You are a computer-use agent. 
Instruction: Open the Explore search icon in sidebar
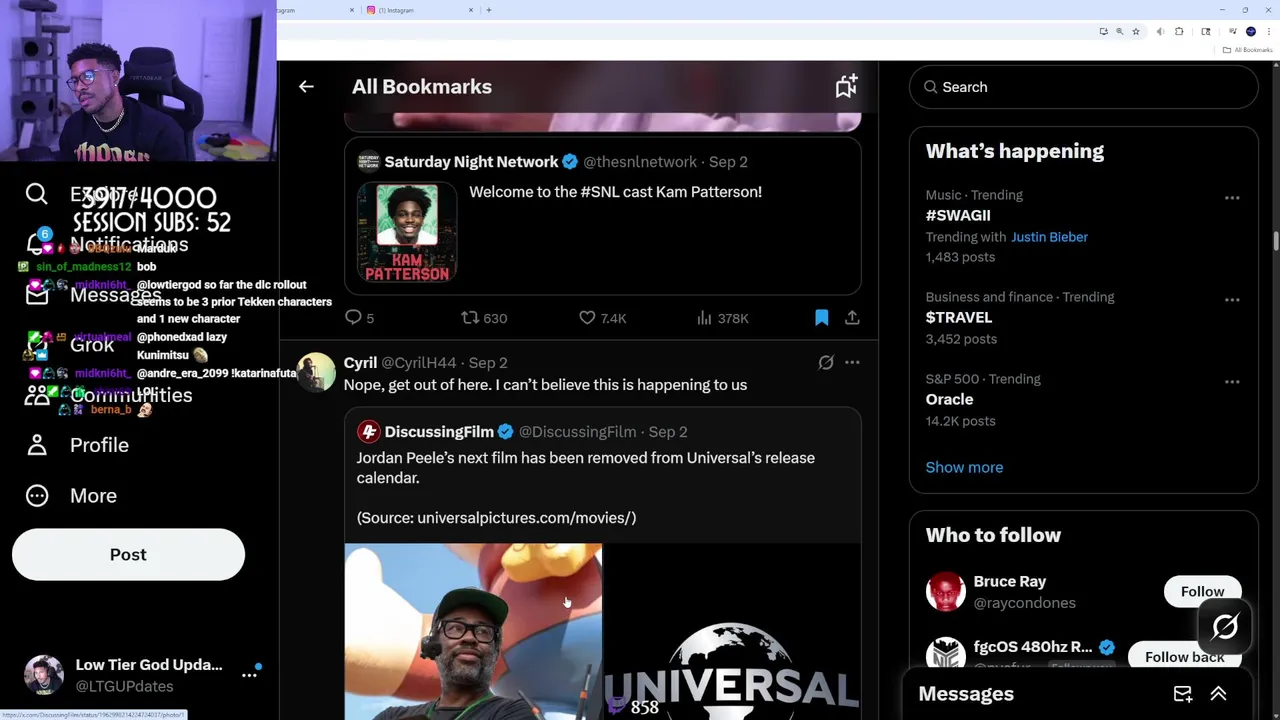tap(37, 194)
